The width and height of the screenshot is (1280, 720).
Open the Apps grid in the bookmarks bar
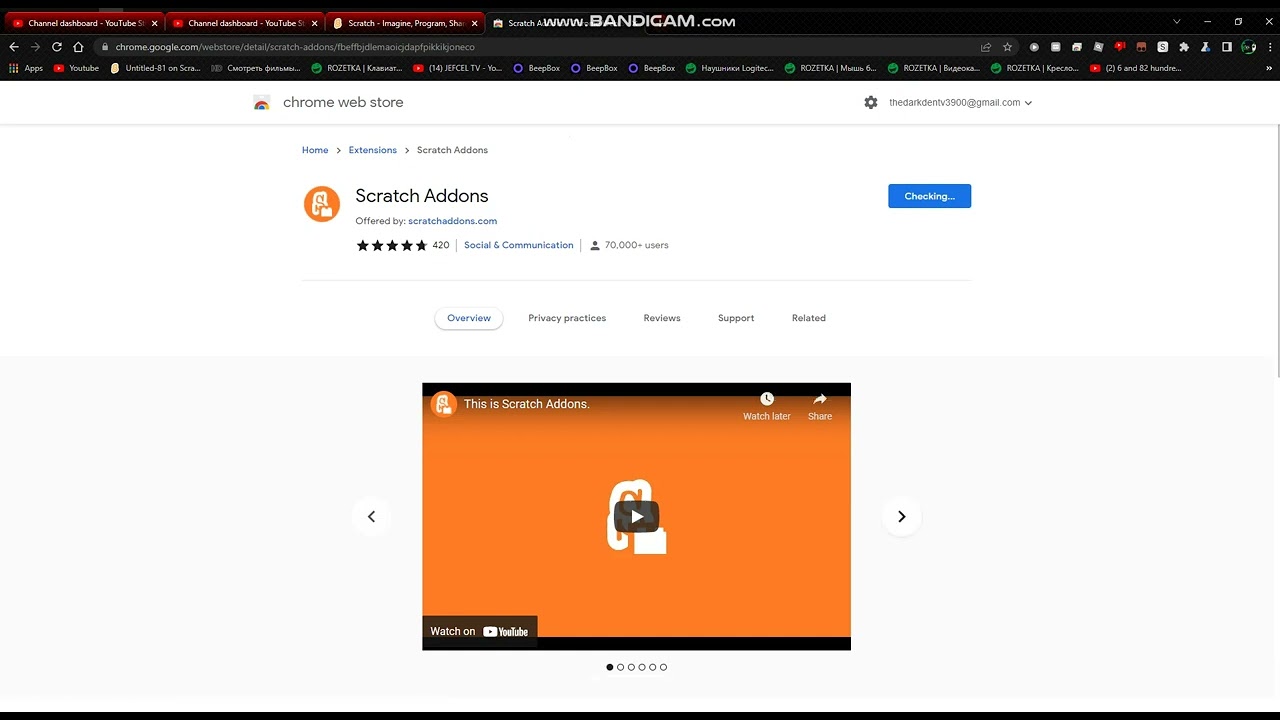26,68
